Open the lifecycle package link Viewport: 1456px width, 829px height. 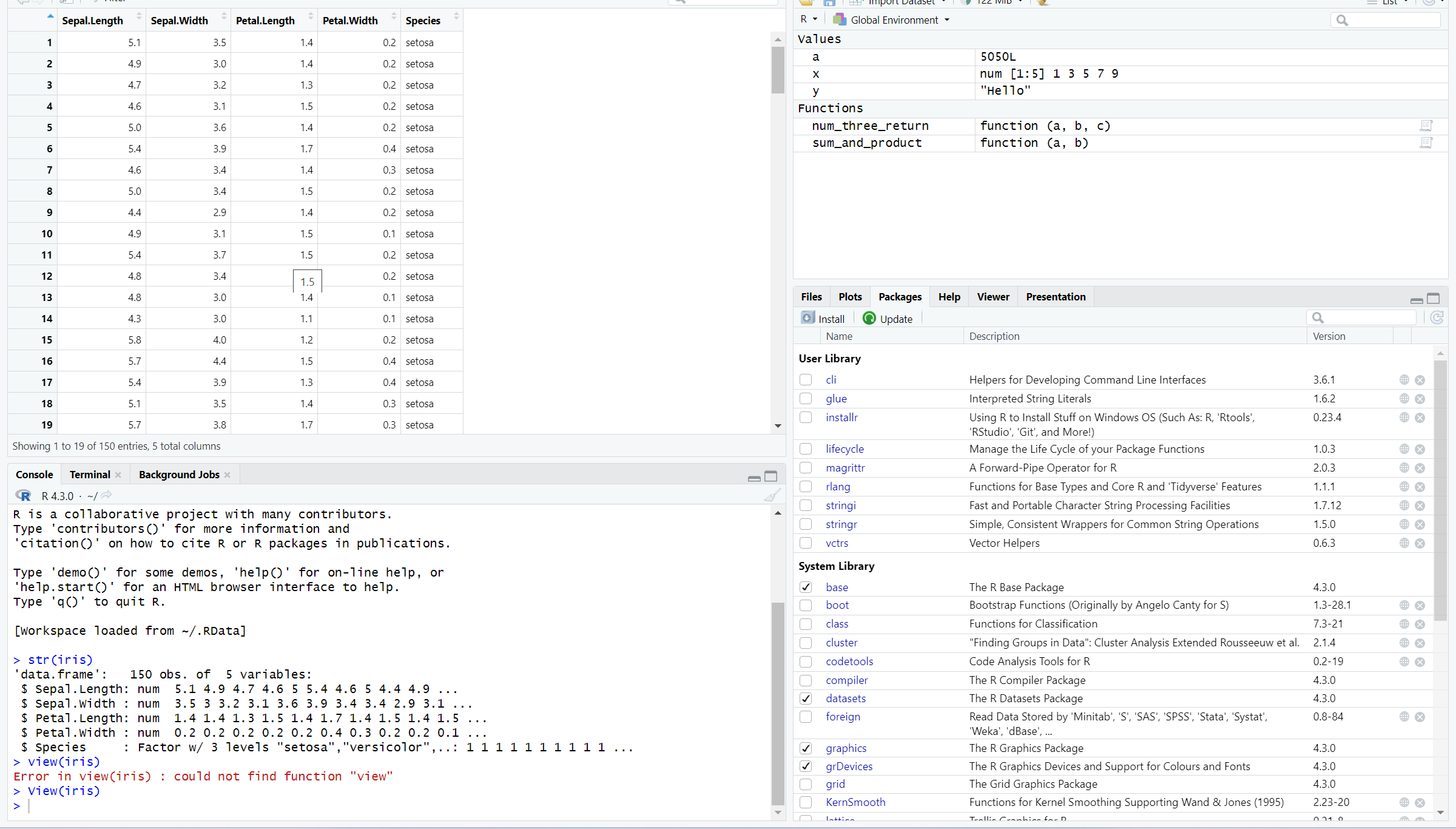844,449
